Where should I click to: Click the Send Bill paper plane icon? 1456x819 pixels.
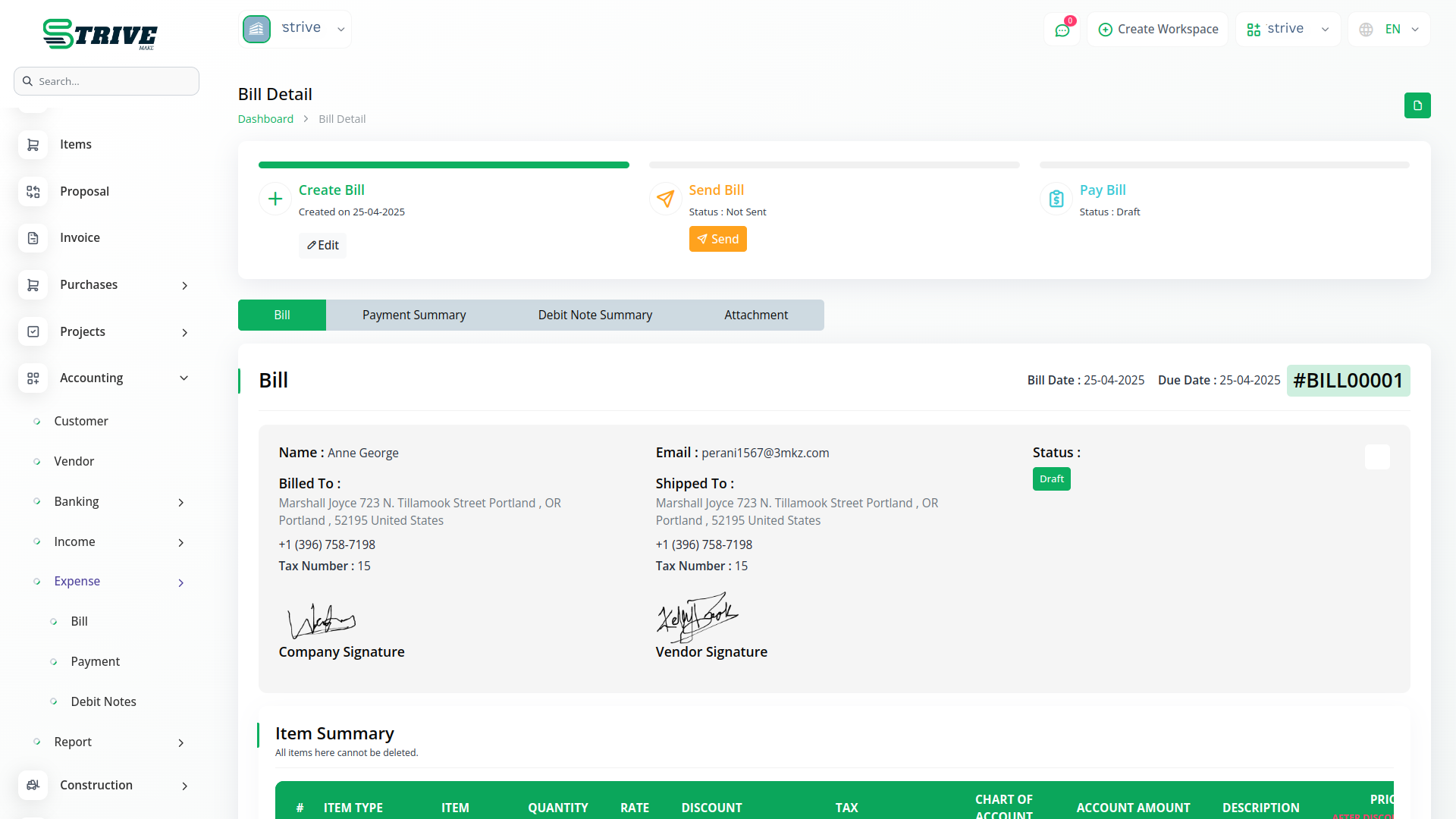(x=665, y=199)
